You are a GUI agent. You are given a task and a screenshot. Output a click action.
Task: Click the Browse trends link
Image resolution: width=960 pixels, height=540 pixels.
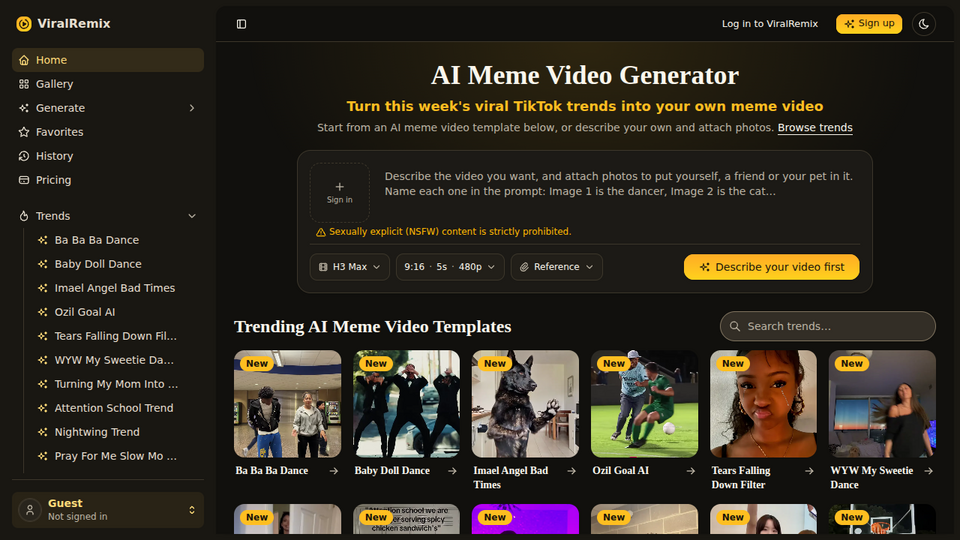pos(815,127)
